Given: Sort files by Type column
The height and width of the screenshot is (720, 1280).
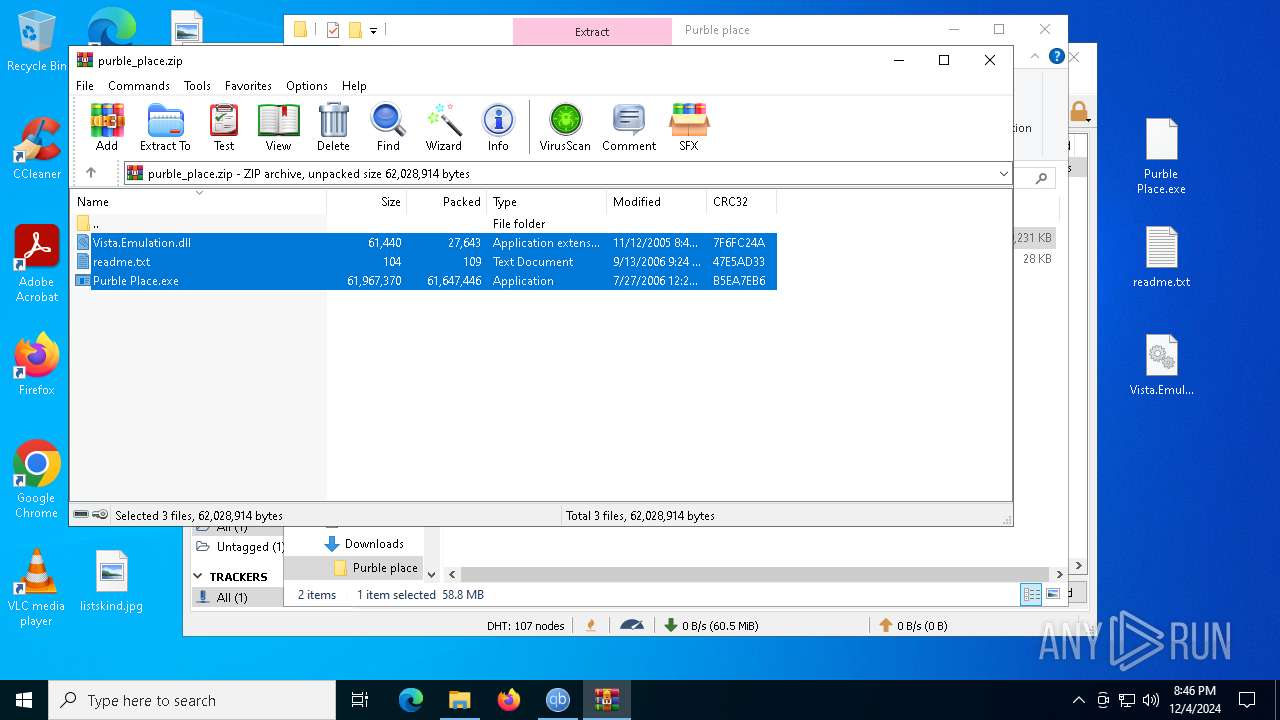Looking at the screenshot, I should [546, 202].
